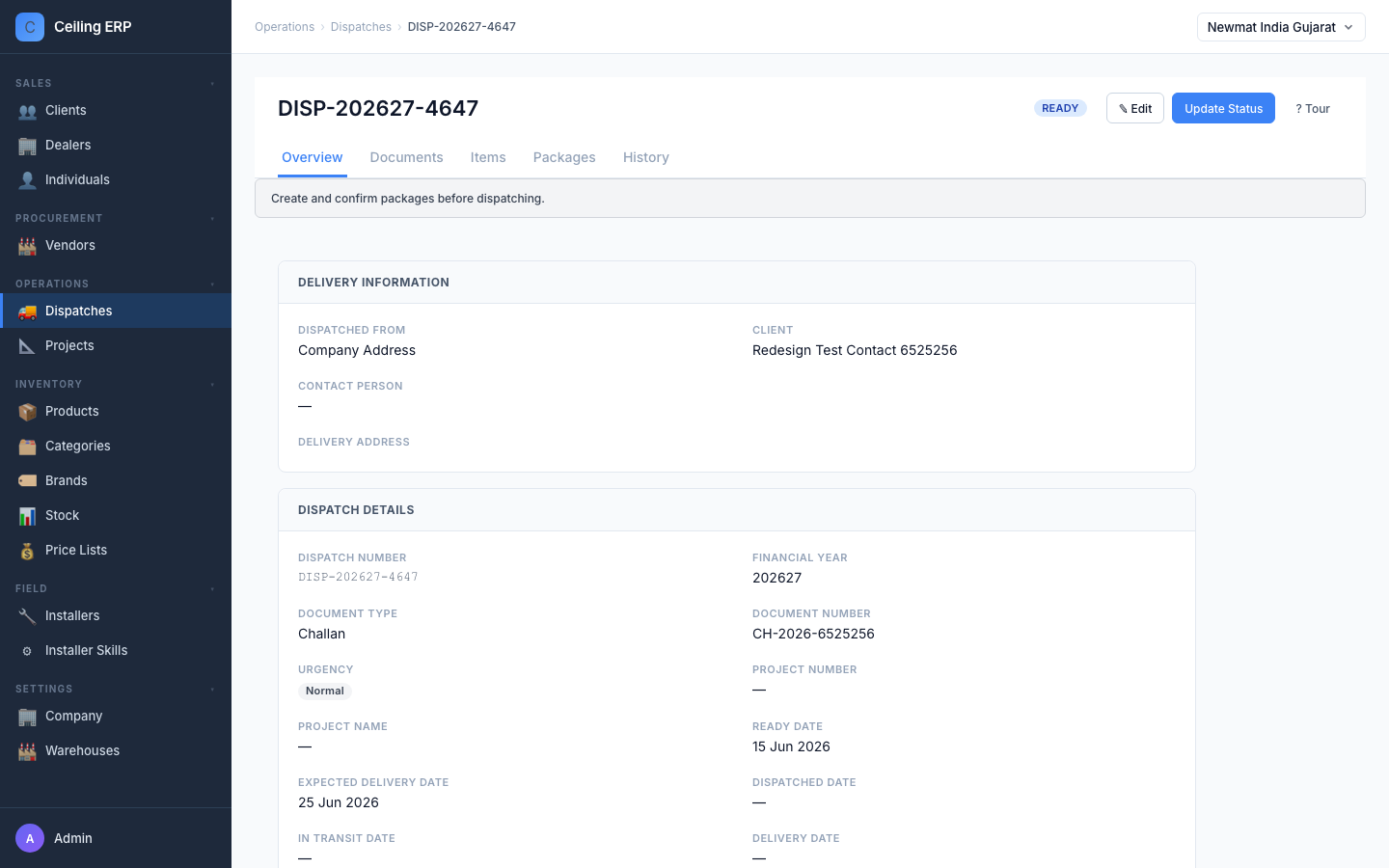The width and height of the screenshot is (1389, 868).
Task: Switch to the History tab
Action: [x=646, y=157]
